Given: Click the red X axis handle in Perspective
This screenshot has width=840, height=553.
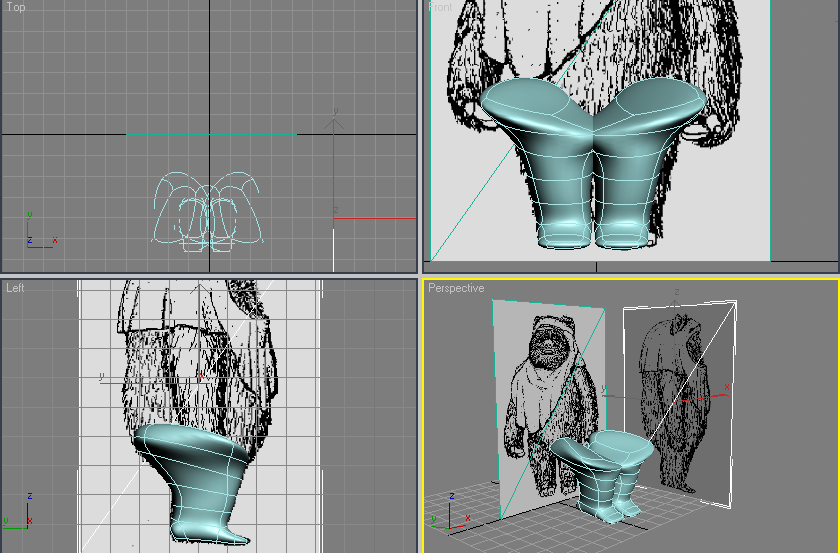Looking at the screenshot, I should tap(702, 398).
